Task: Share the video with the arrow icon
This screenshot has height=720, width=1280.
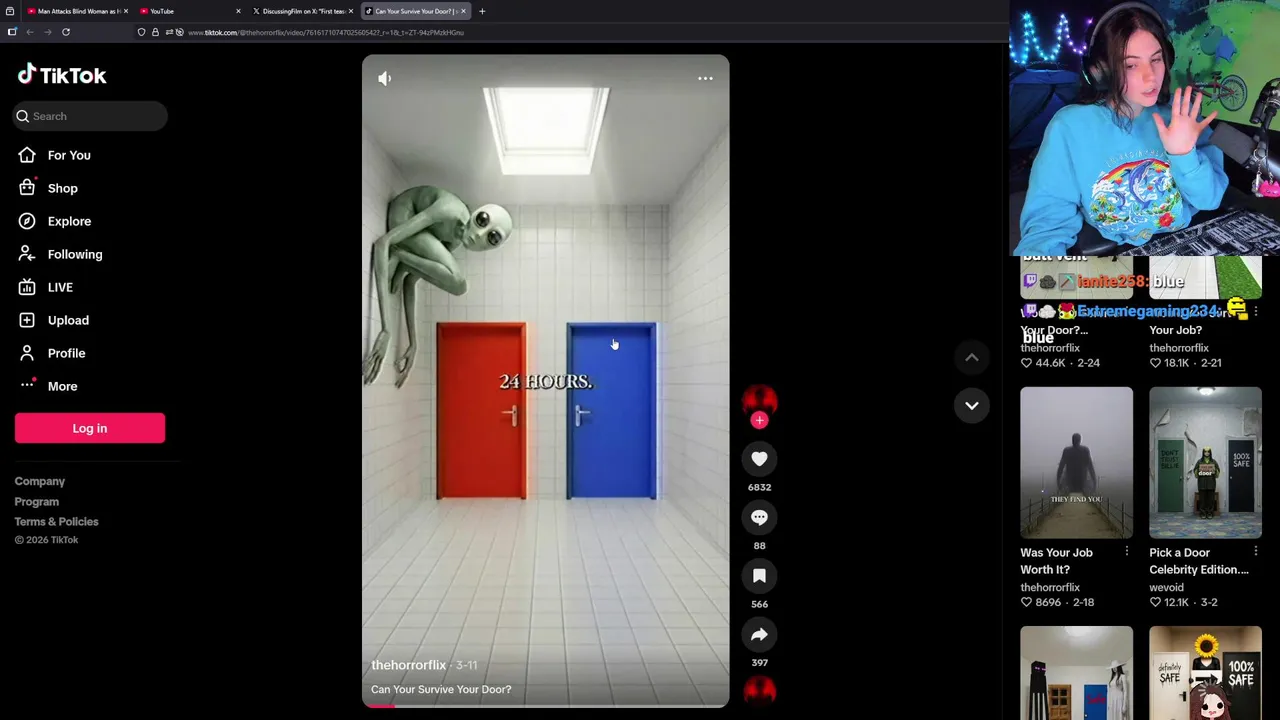Action: 759,634
